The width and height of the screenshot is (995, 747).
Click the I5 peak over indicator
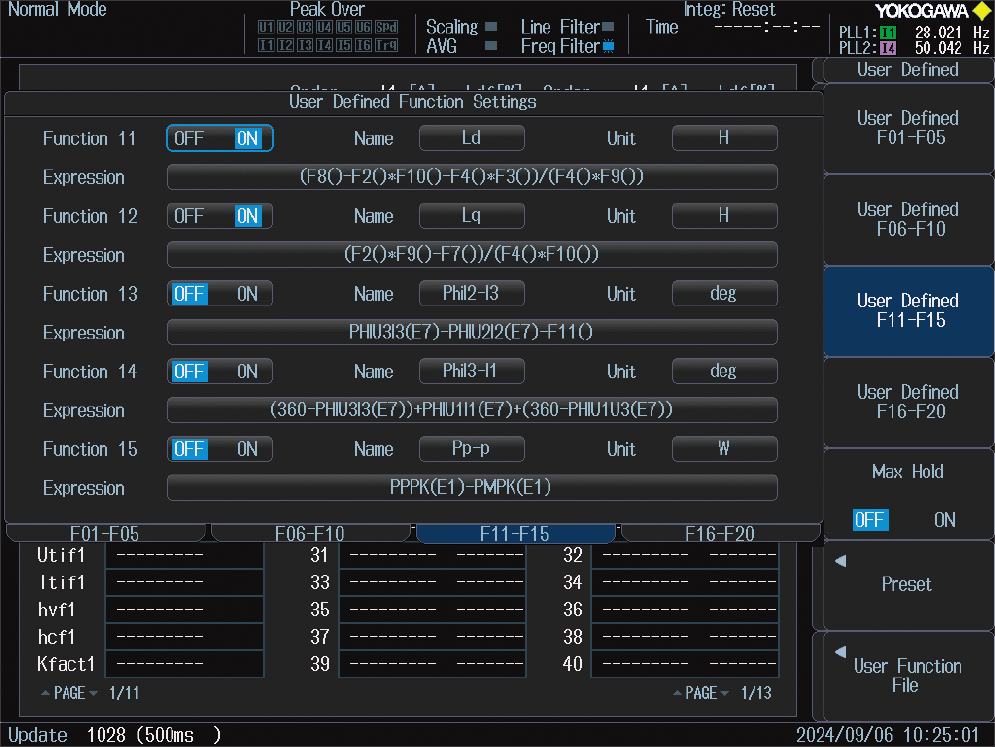pos(344,45)
